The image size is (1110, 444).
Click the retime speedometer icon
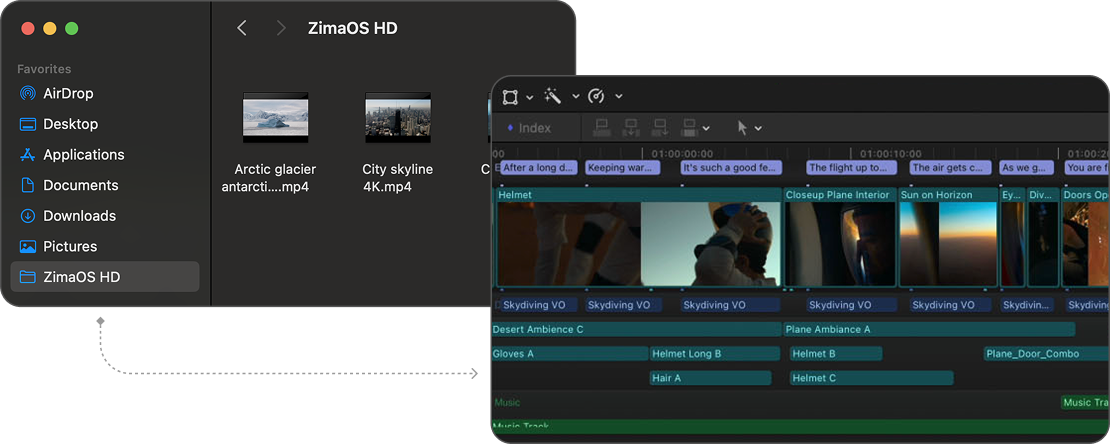point(596,96)
